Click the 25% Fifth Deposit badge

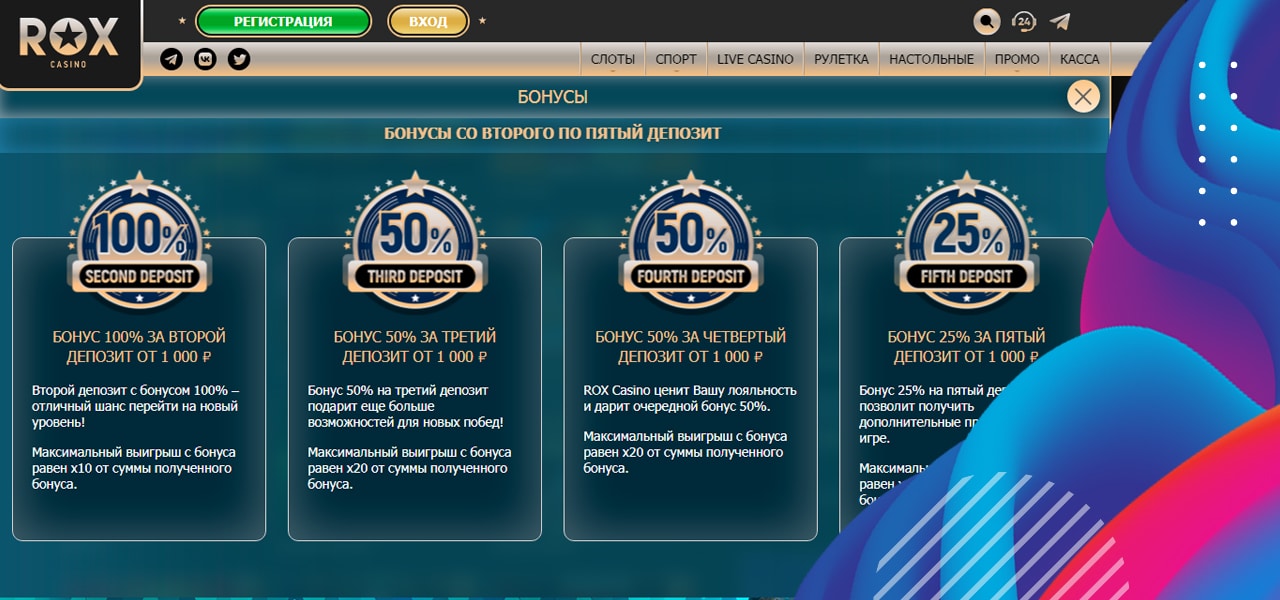[x=966, y=238]
